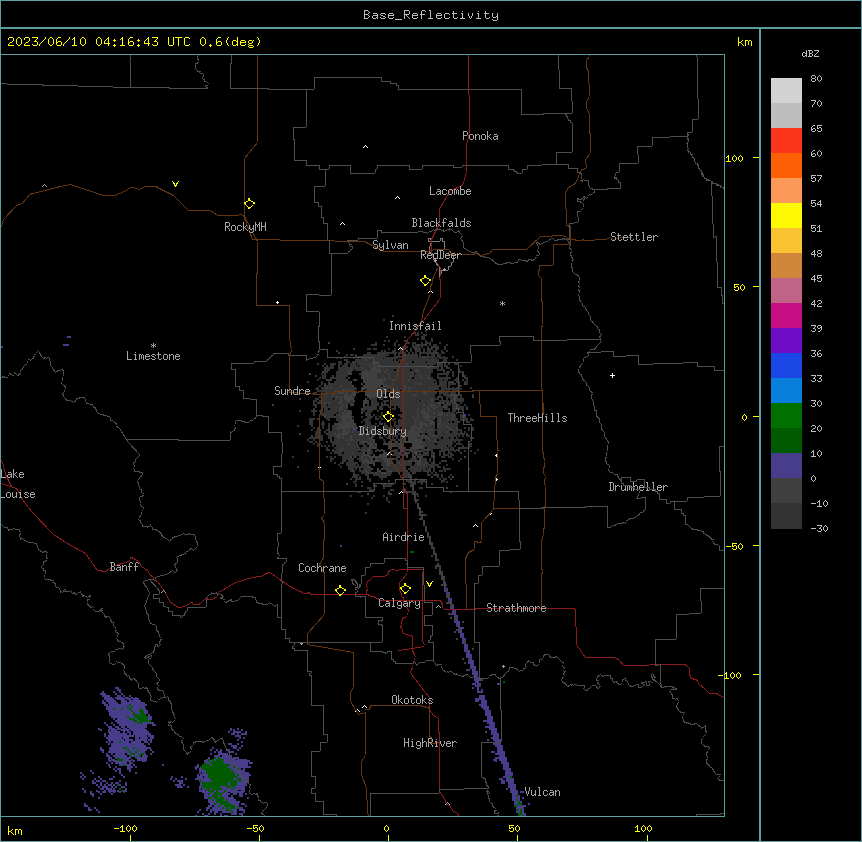Click the gray clutter echo around Olds

pos(393,418)
